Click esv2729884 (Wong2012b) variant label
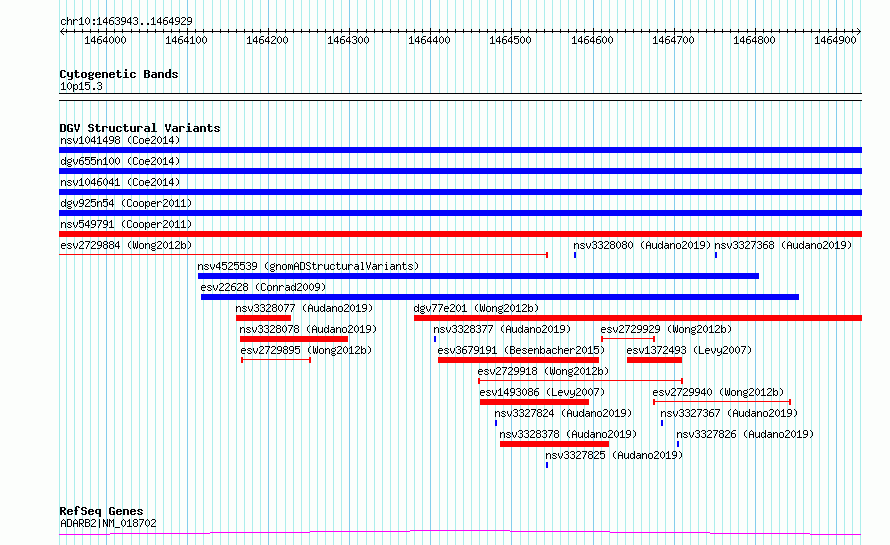890x545 pixels. pos(126,245)
